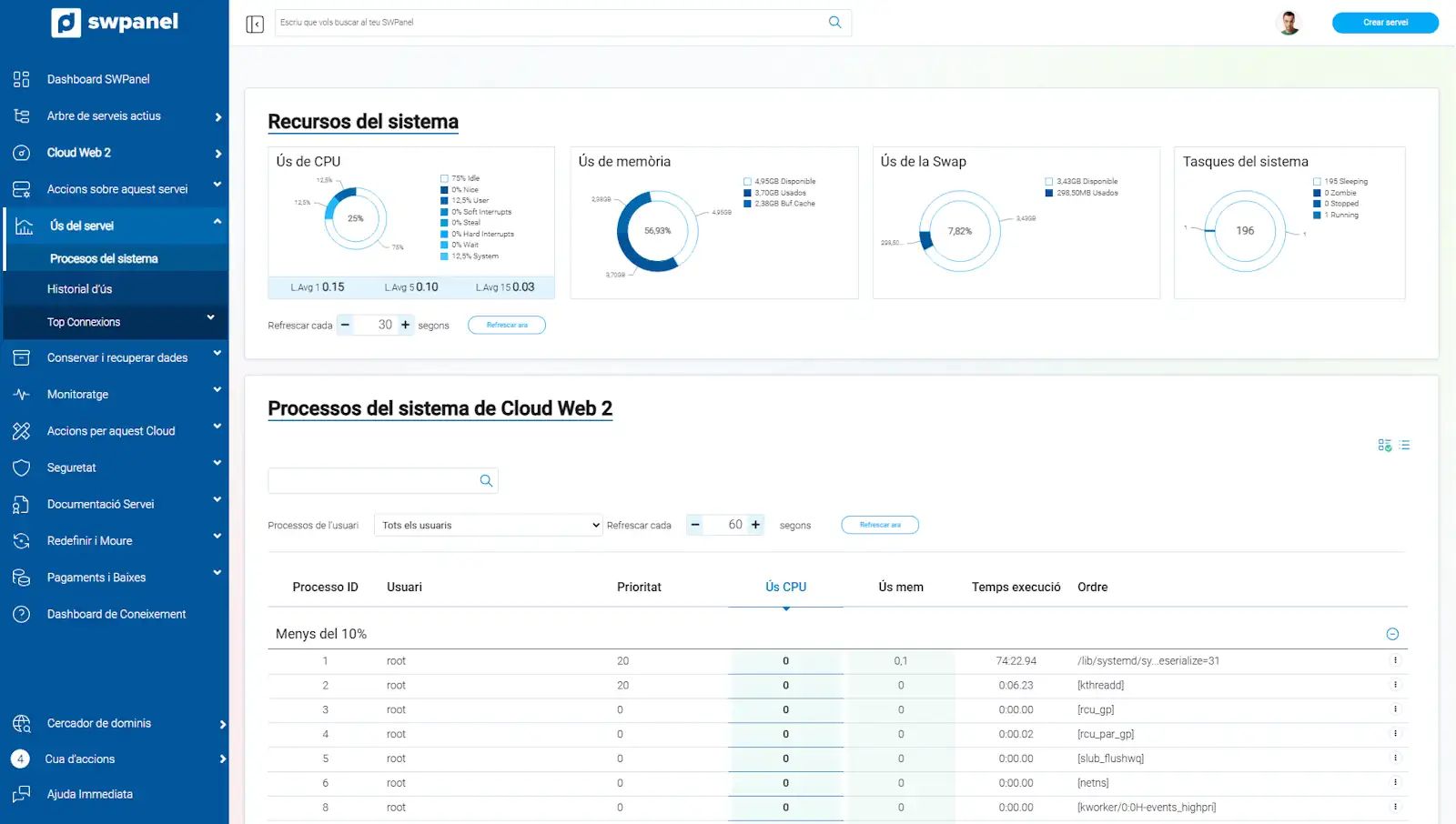Click the swpanel logo
Image resolution: width=1456 pixels, height=824 pixels.
[115, 22]
